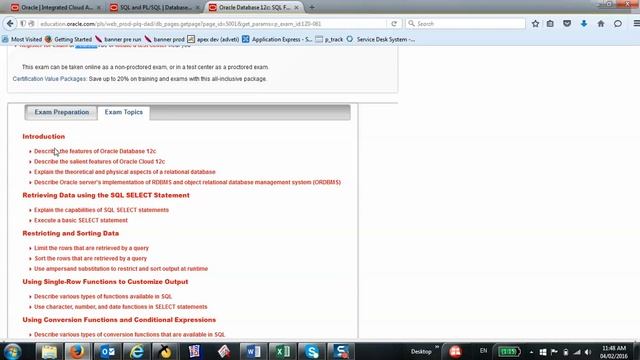This screenshot has width=640, height=360.
Task: Open the Snagit taskbar icon
Action: pyautogui.click(x=340, y=351)
